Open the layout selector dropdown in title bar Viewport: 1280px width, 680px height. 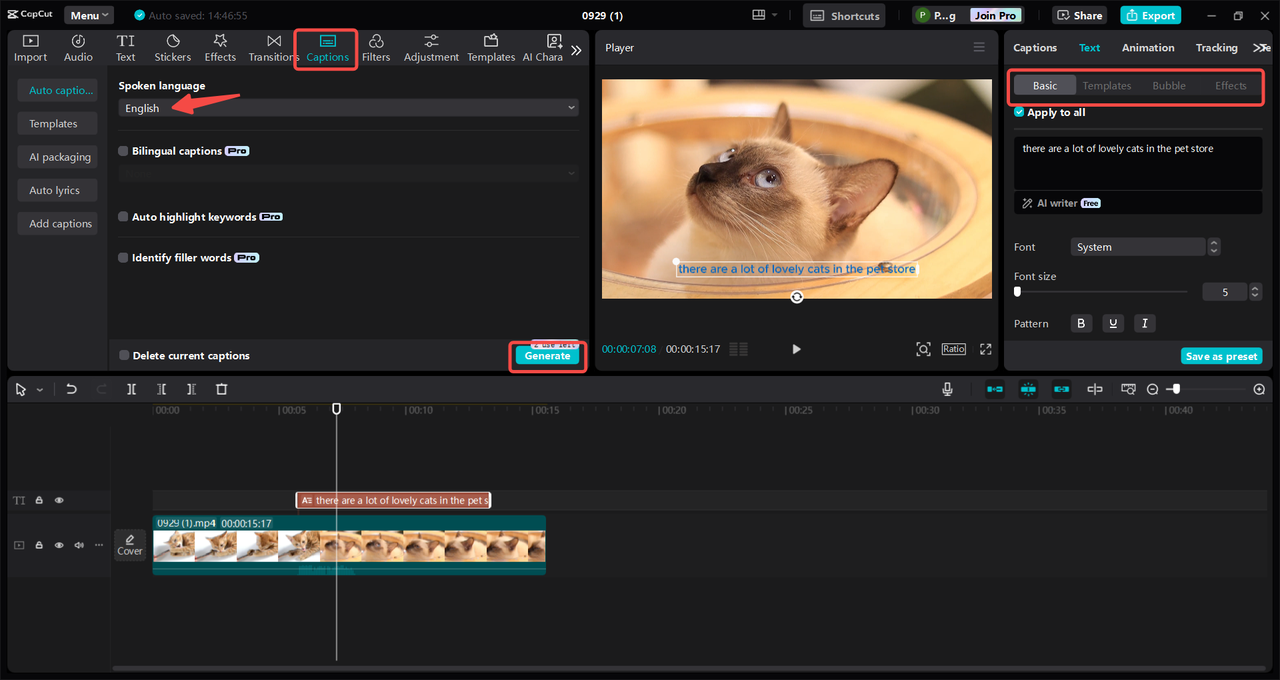pyautogui.click(x=765, y=15)
